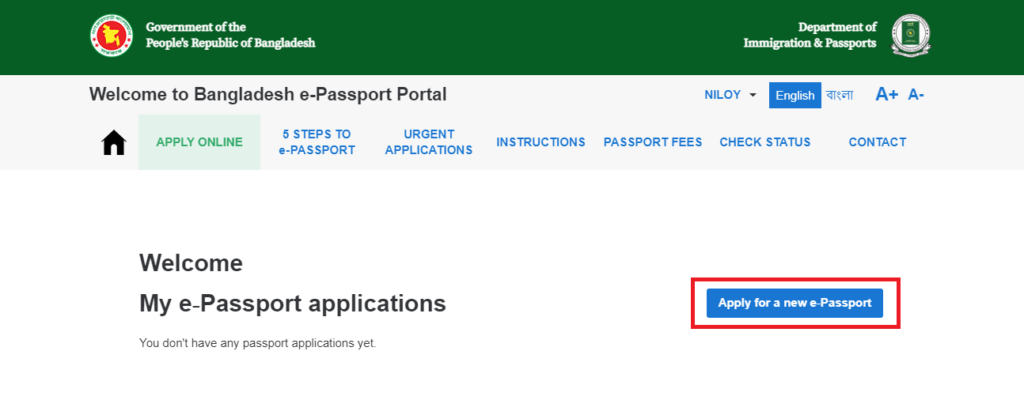Click Department of Immigration & Passports text
This screenshot has width=1024, height=419.
click(x=809, y=35)
